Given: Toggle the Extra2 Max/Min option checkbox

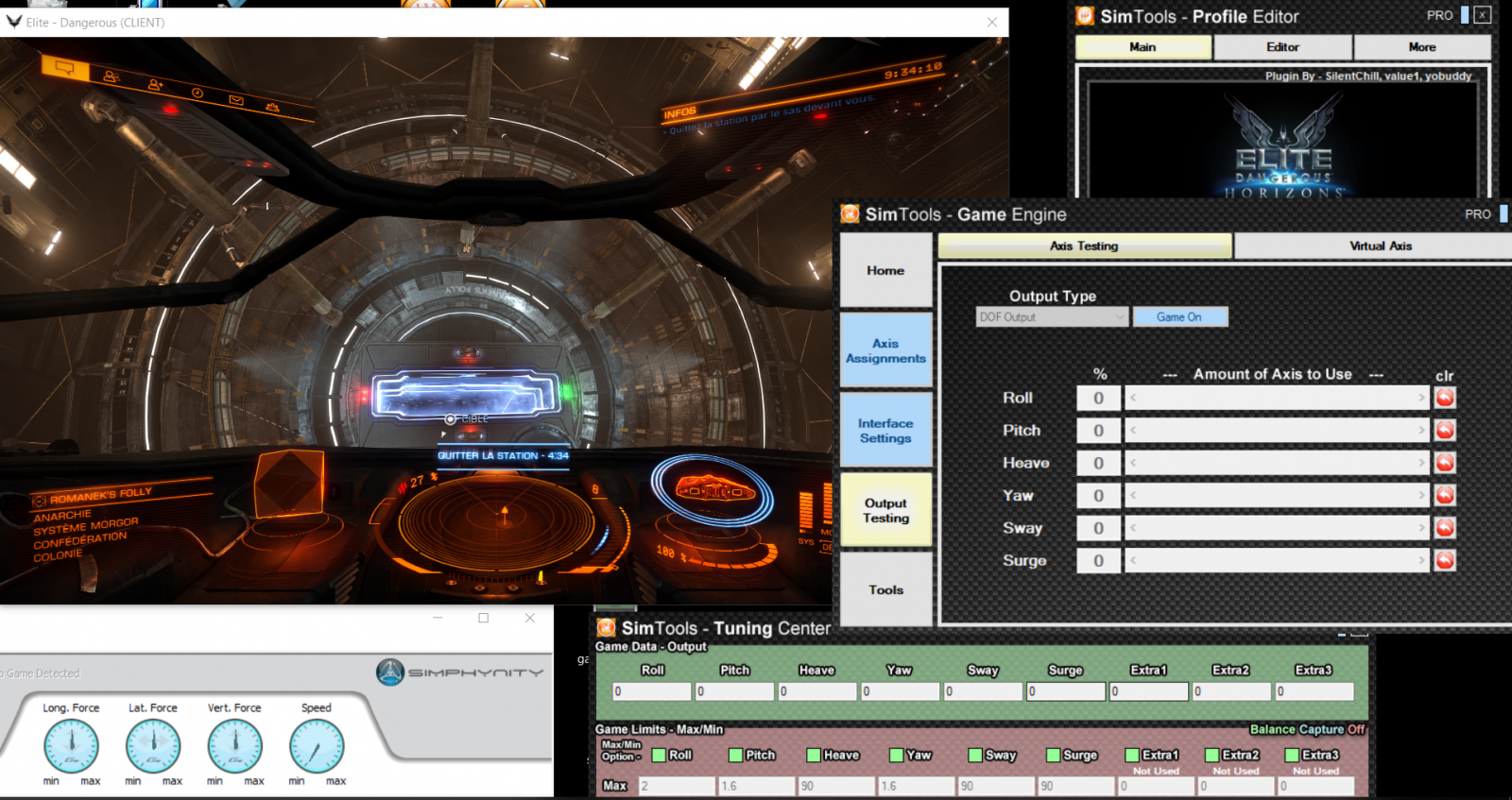Looking at the screenshot, I should pyautogui.click(x=1211, y=755).
